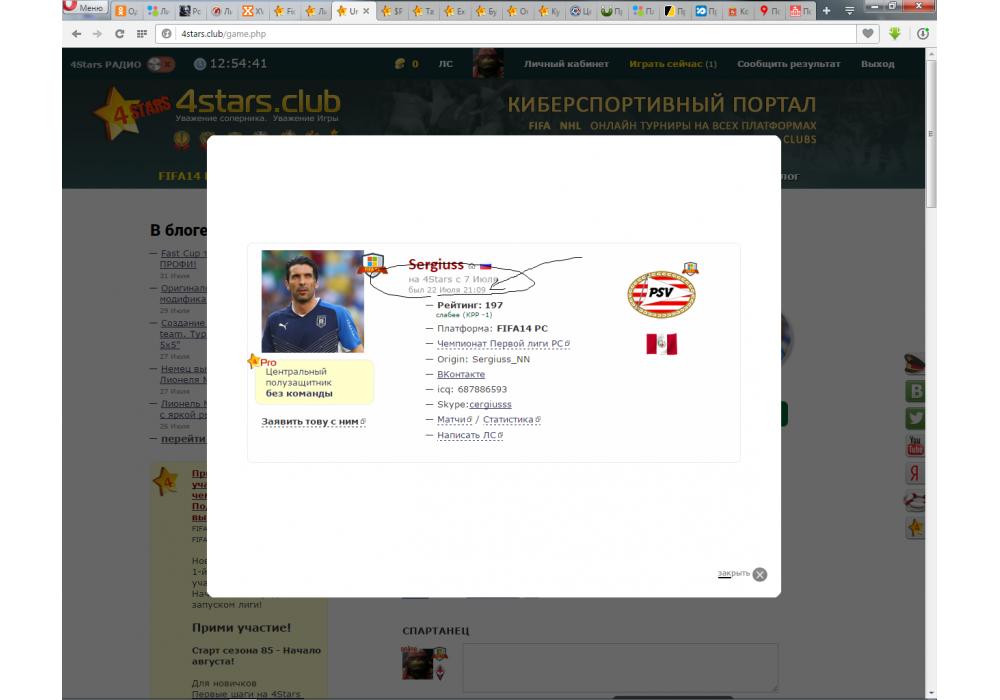Click Сообщить результат in top navigation

(788, 64)
